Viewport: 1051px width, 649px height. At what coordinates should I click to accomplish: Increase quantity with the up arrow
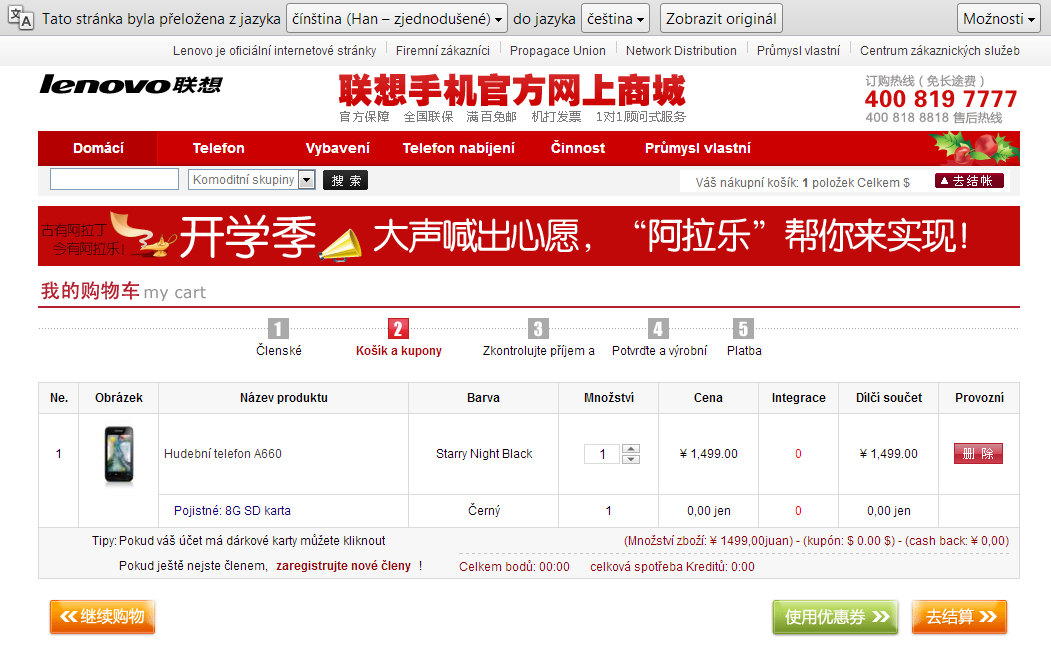[631, 449]
